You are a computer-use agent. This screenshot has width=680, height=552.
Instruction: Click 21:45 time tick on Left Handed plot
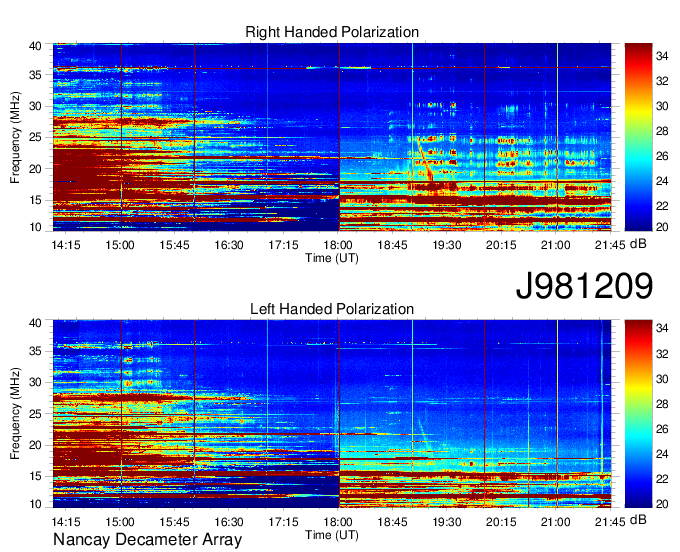click(610, 521)
